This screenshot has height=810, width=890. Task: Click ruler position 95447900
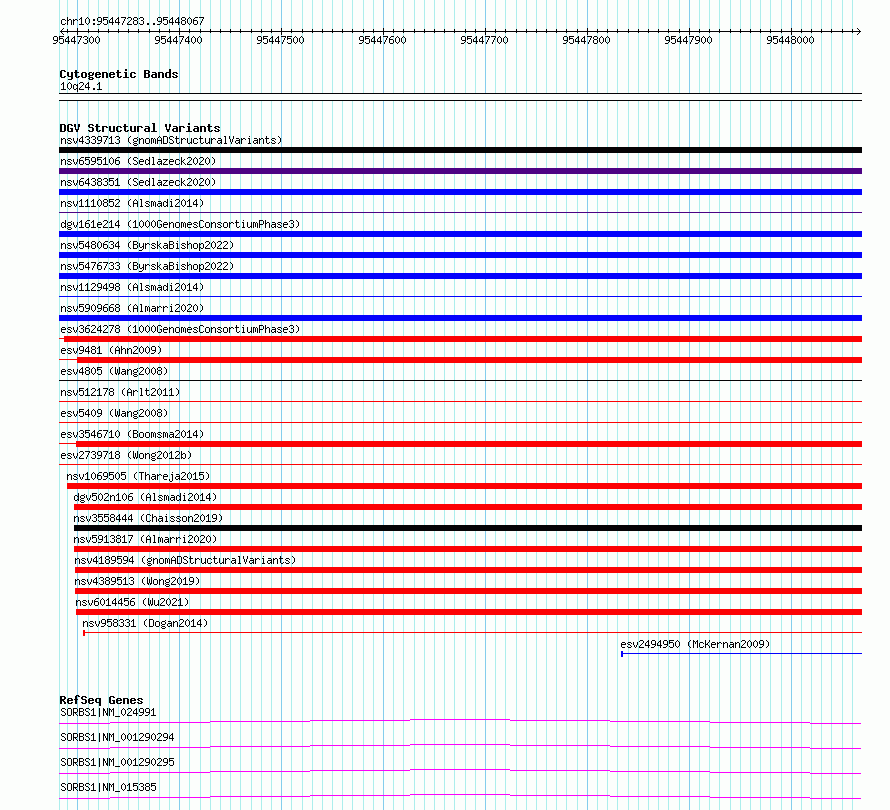689,40
